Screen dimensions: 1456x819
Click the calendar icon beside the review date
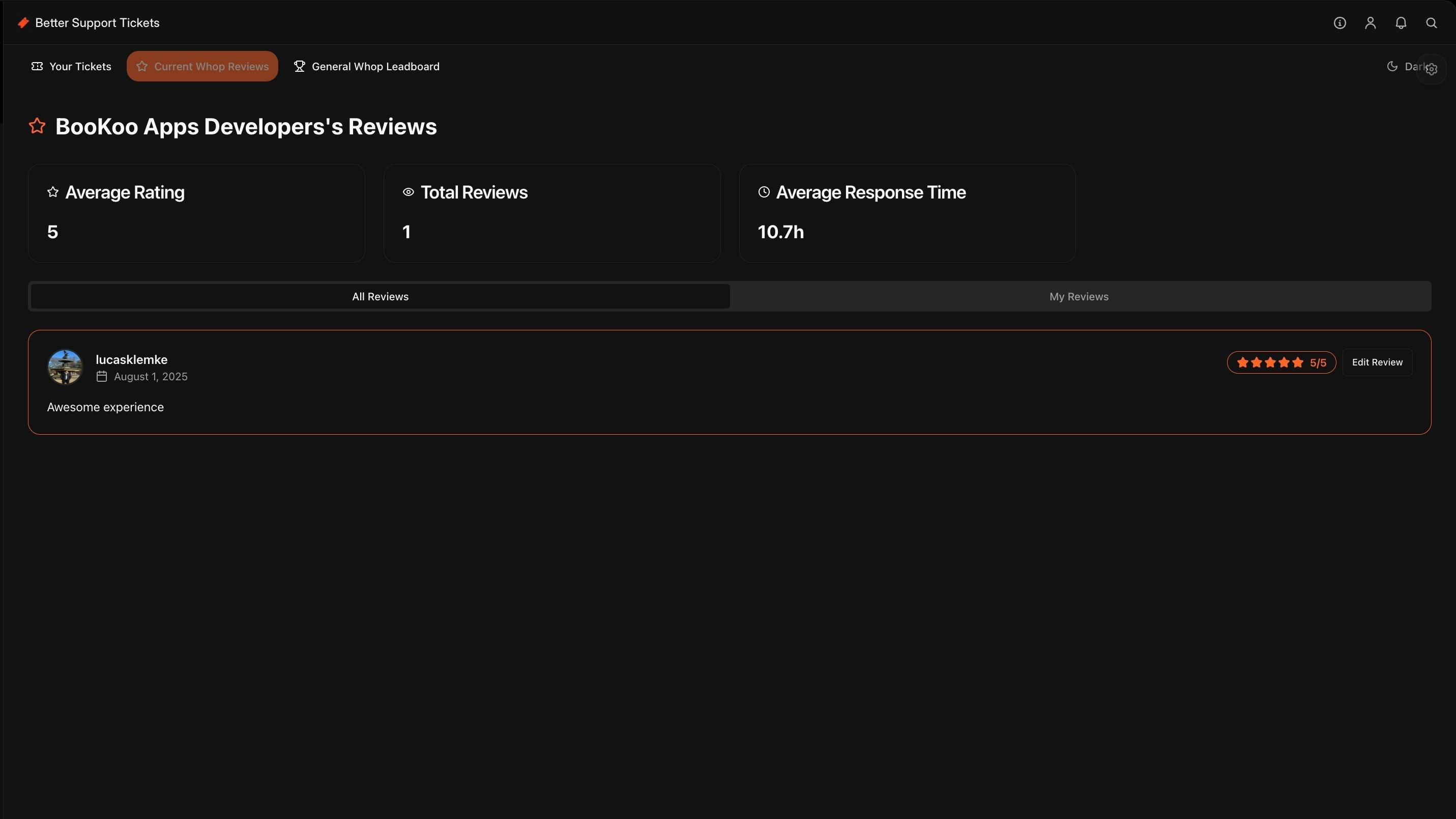click(102, 377)
